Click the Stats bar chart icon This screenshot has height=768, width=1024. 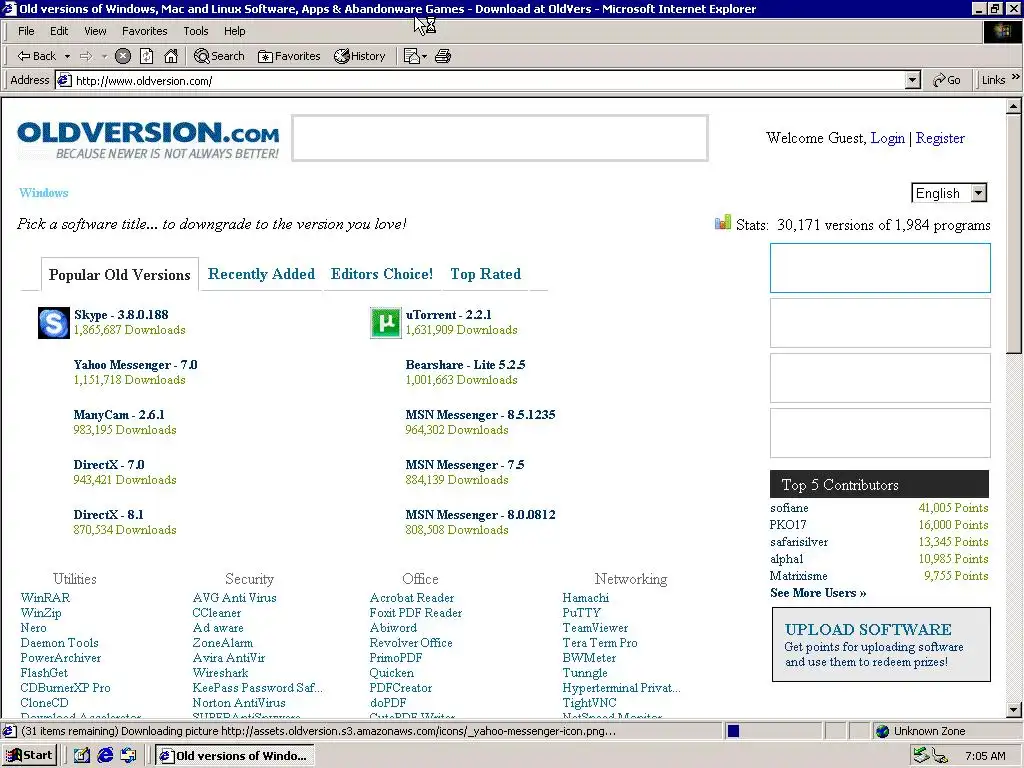[722, 223]
